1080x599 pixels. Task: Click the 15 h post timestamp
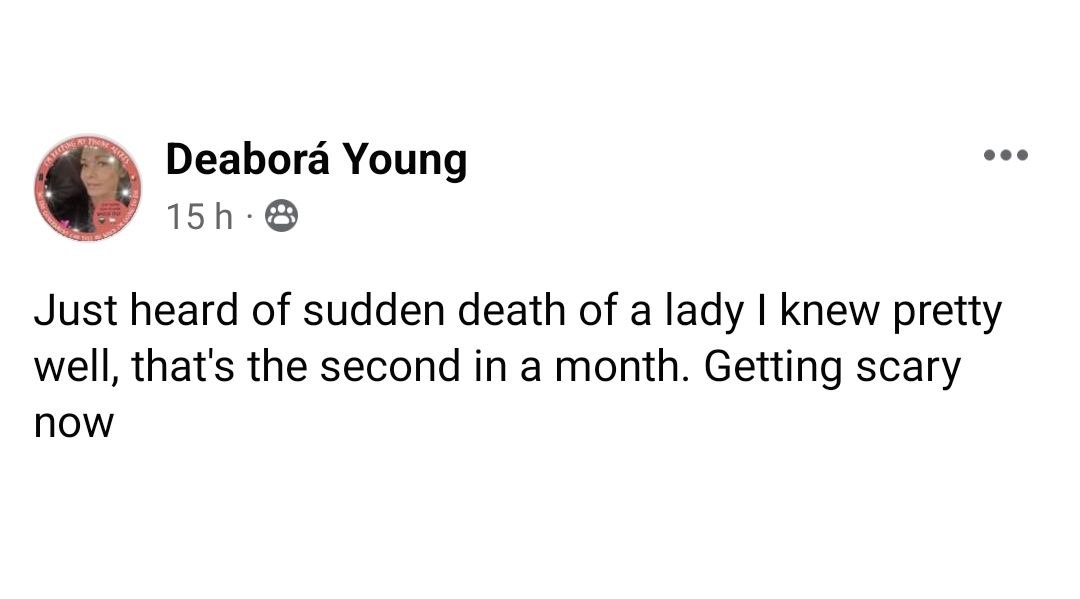[199, 216]
